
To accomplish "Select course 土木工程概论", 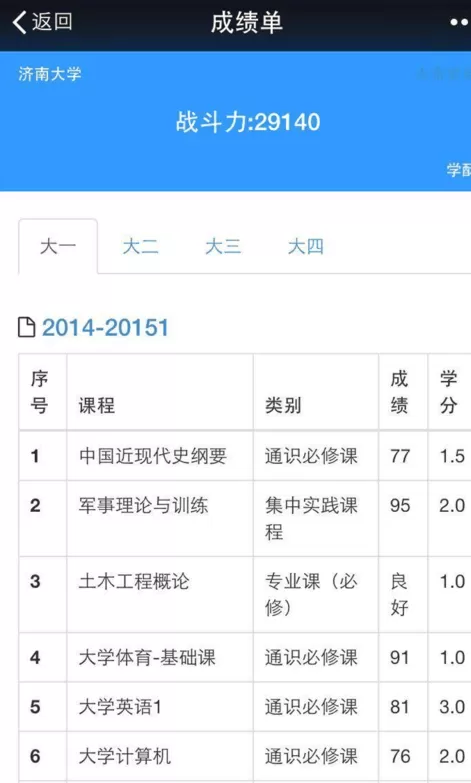I will pos(134,581).
